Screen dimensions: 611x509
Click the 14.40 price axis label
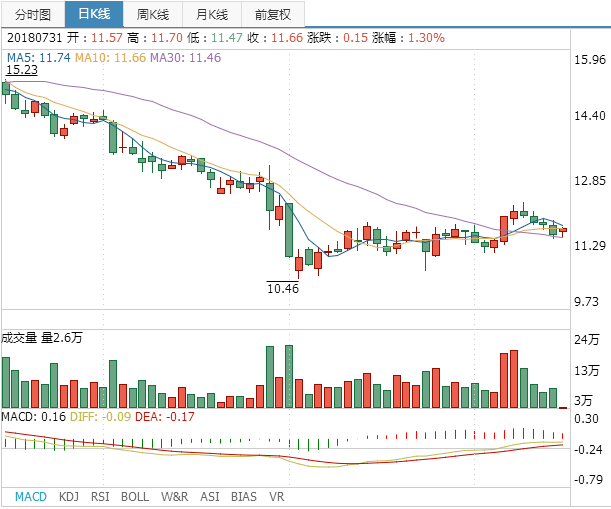pos(590,115)
